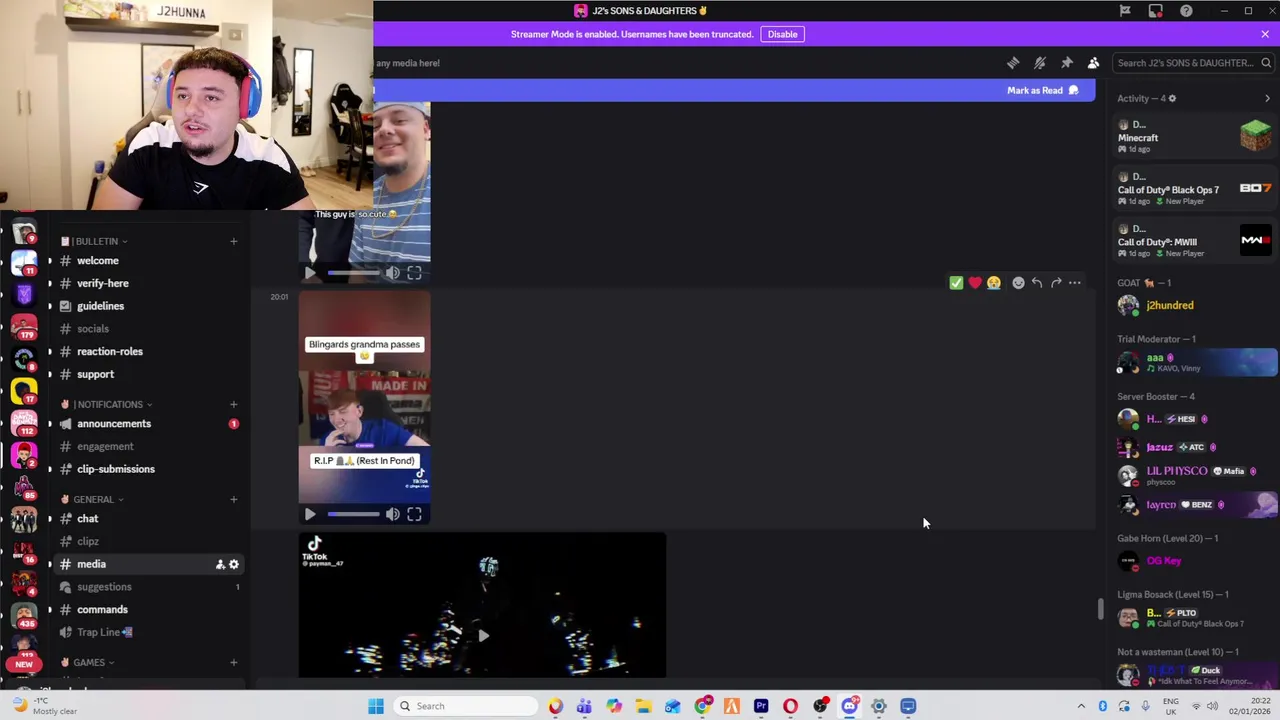Open Opera browser from taskbar
The height and width of the screenshot is (720, 1280).
tap(791, 706)
